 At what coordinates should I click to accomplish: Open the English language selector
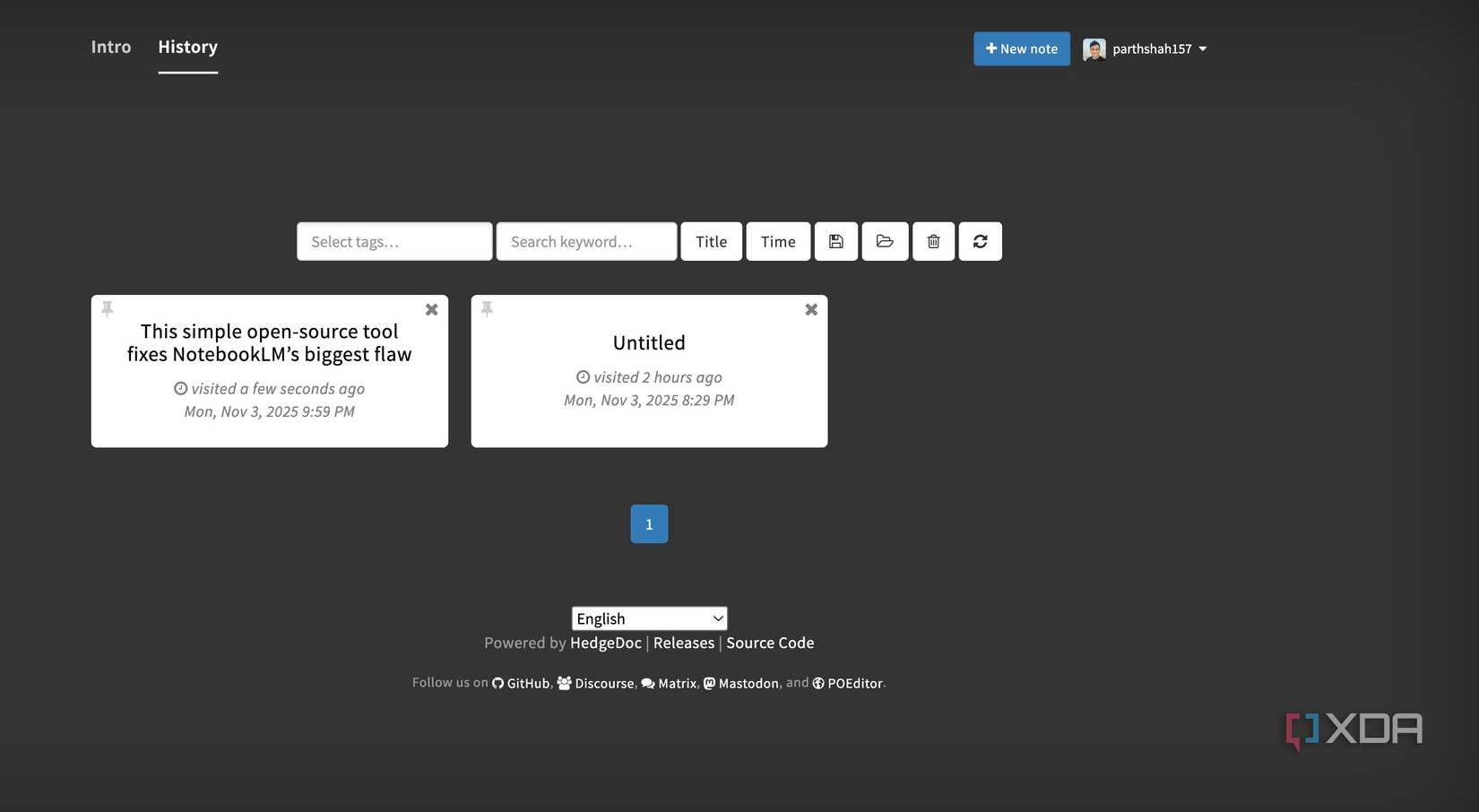point(648,618)
